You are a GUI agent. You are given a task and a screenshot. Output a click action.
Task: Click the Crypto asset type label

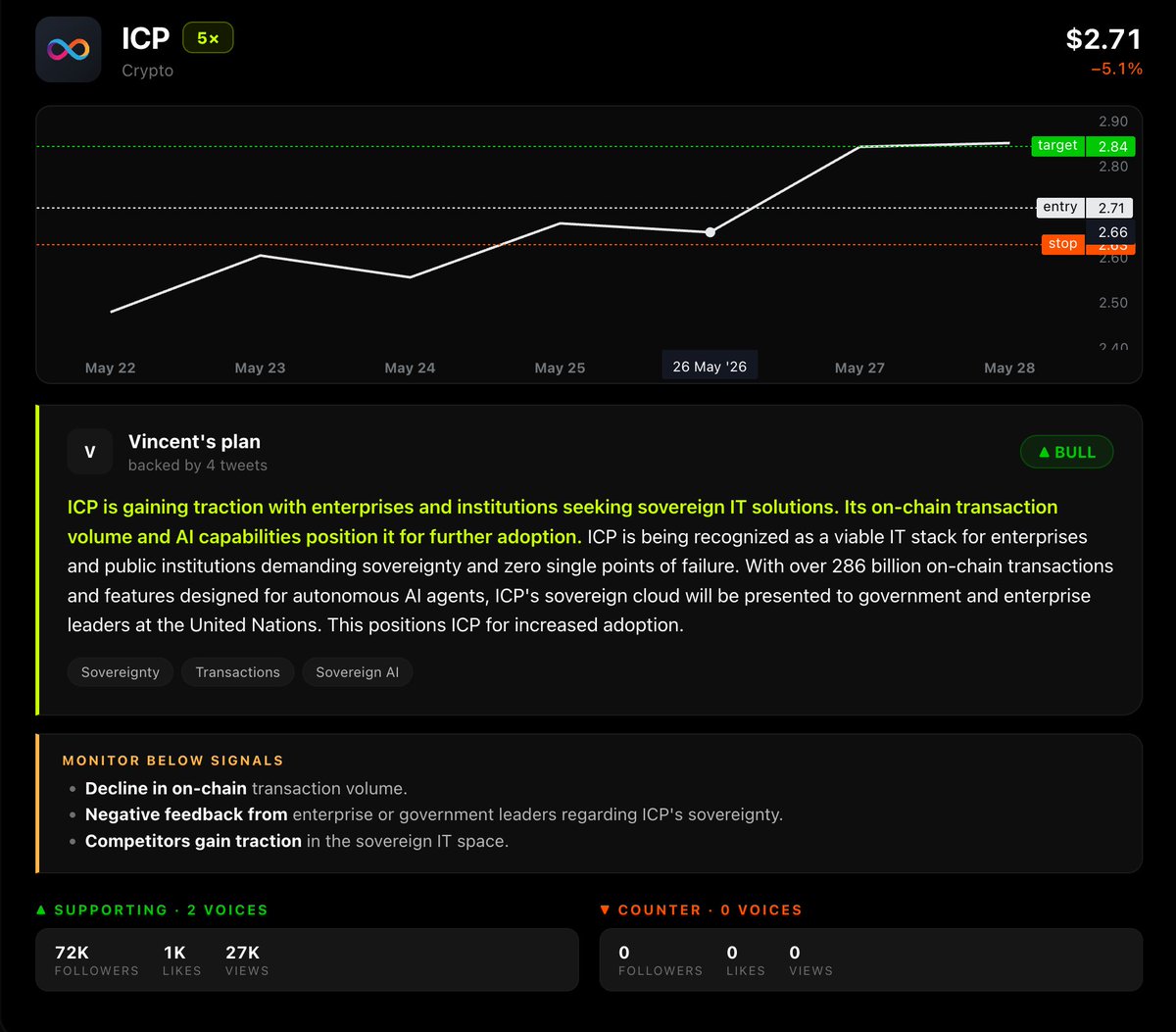point(147,71)
